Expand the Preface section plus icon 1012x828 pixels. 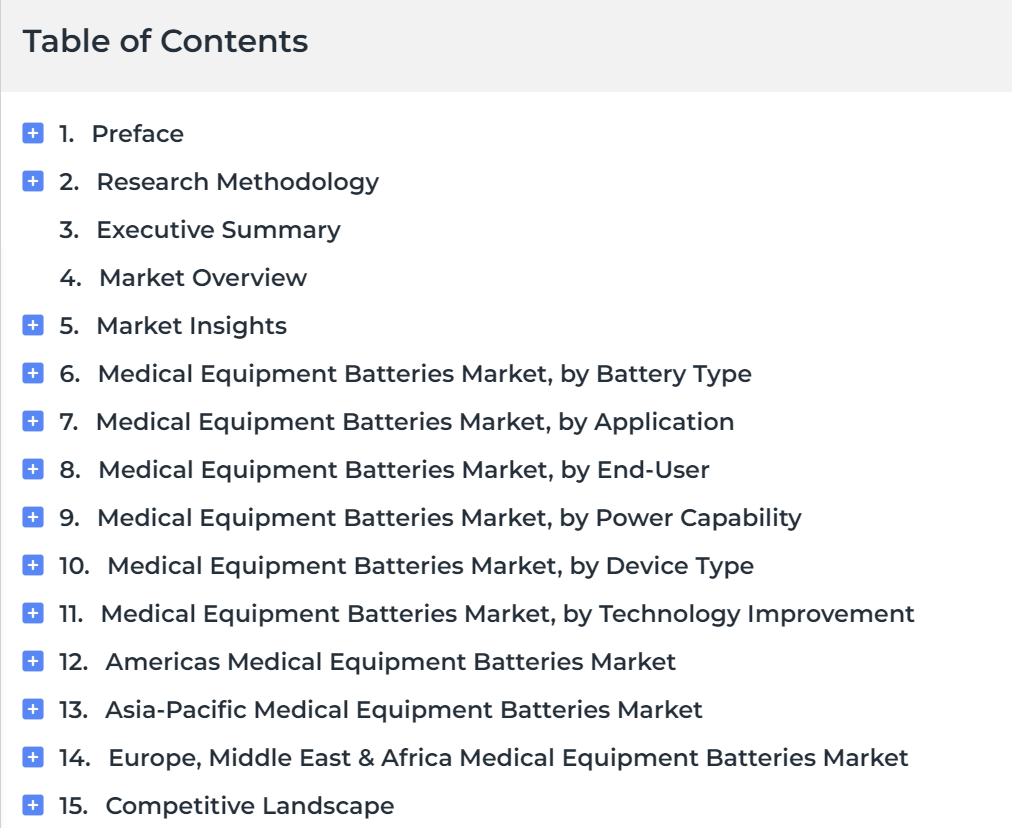[x=33, y=133]
